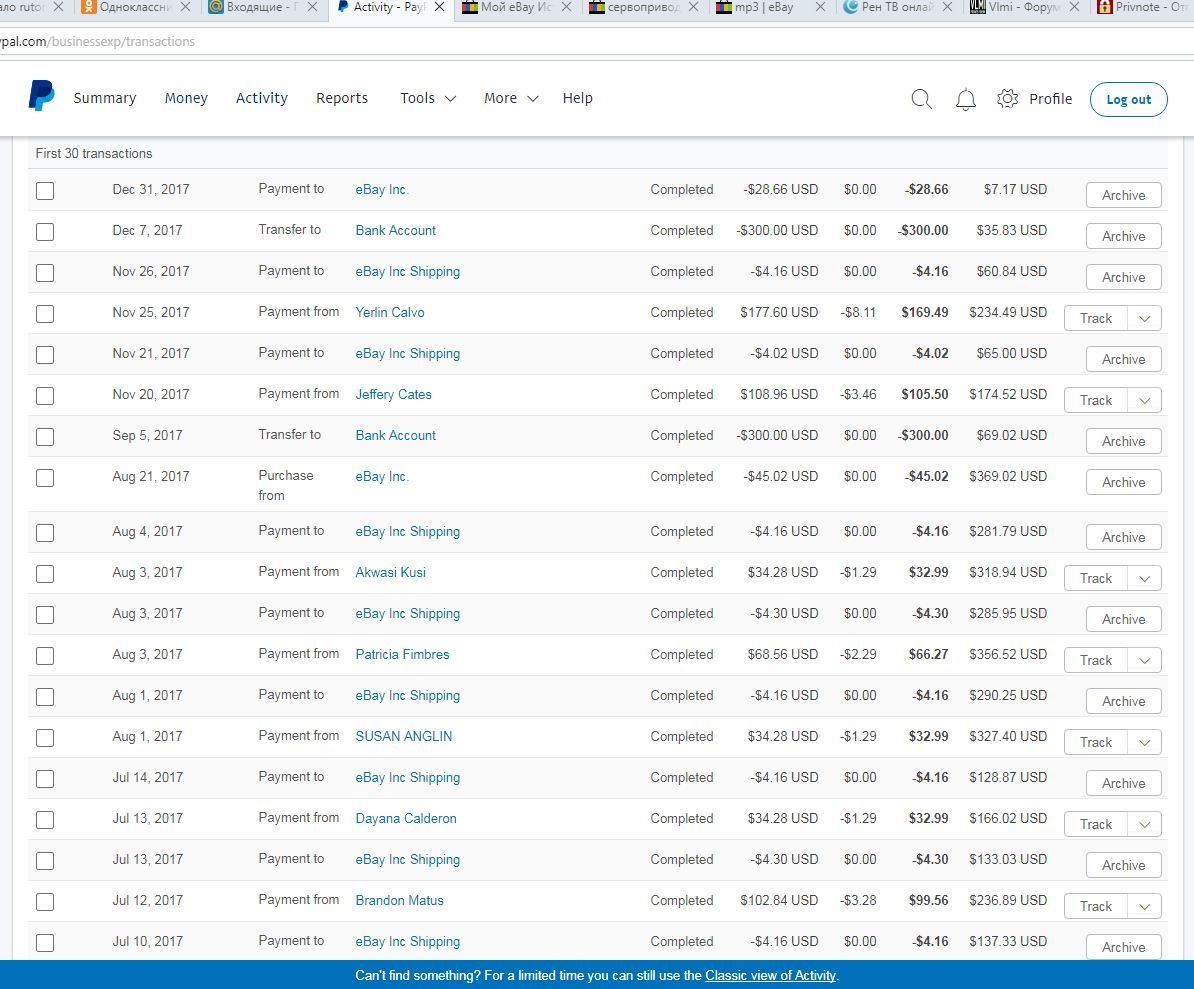1194x989 pixels.
Task: Open the search magnifier icon
Action: [921, 99]
